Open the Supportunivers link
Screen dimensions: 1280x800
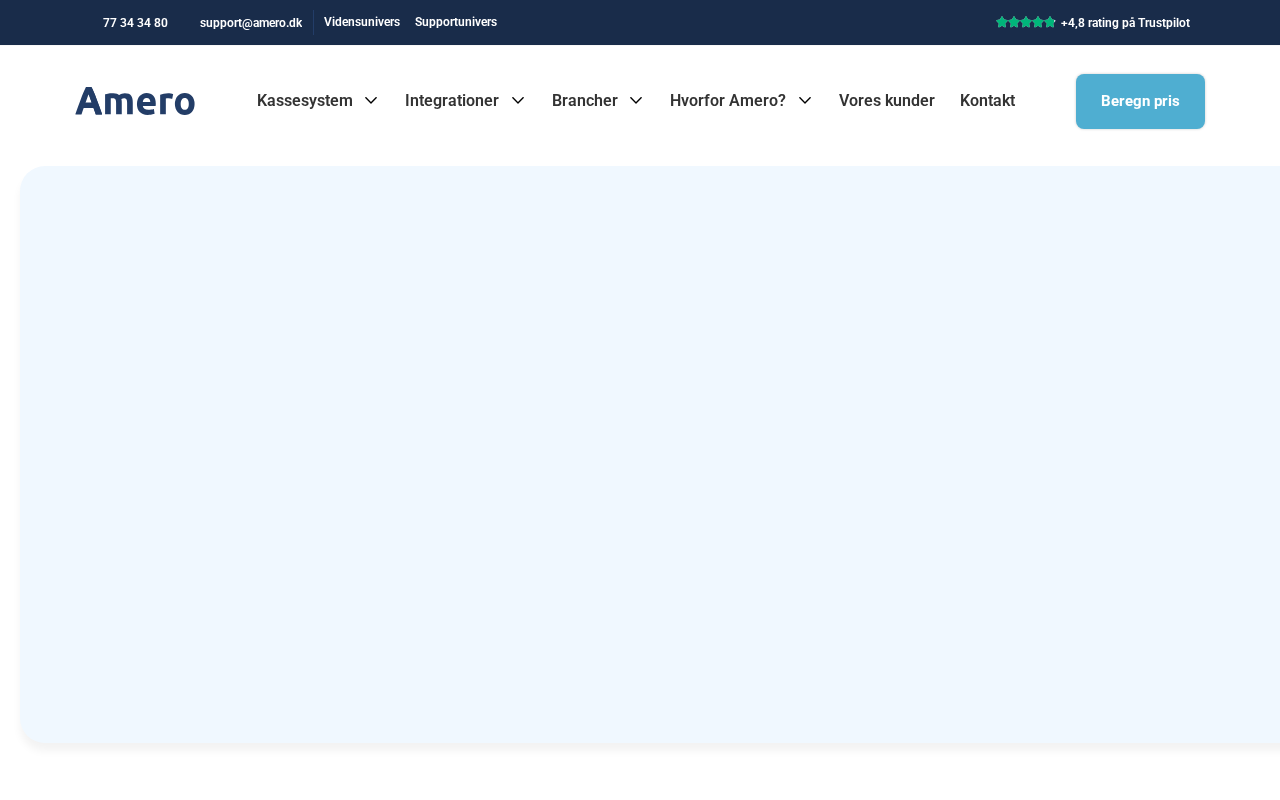pos(456,22)
